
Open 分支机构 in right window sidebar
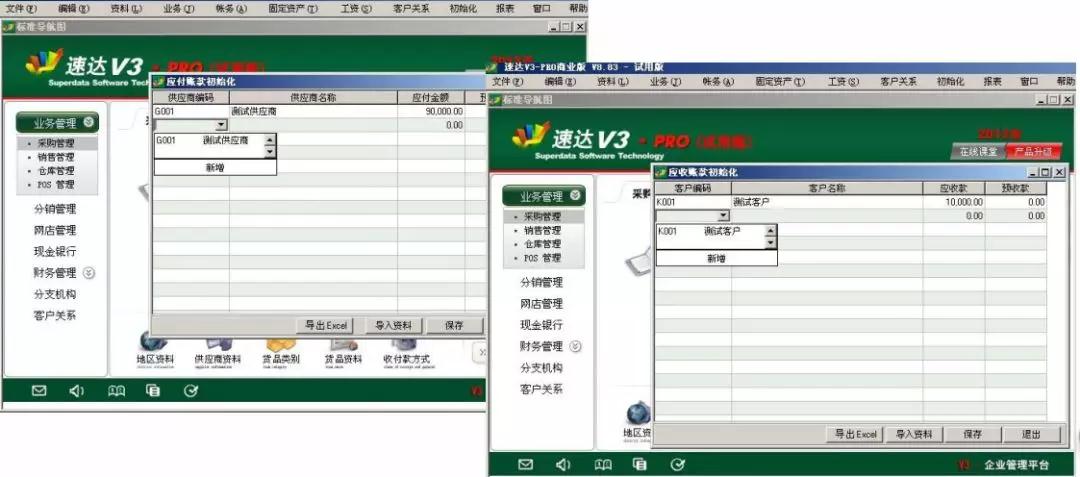[541, 368]
